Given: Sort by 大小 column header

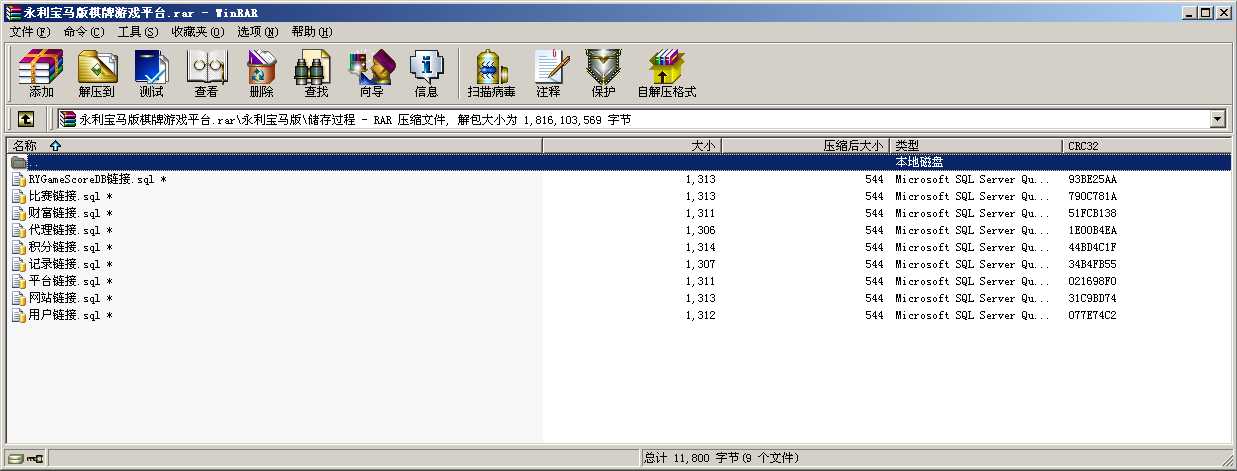Looking at the screenshot, I should click(x=631, y=145).
